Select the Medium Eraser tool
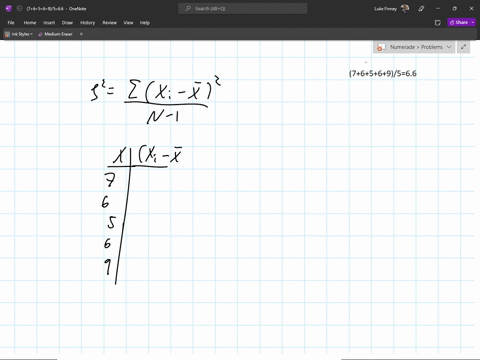The height and width of the screenshot is (360, 480). [56, 34]
